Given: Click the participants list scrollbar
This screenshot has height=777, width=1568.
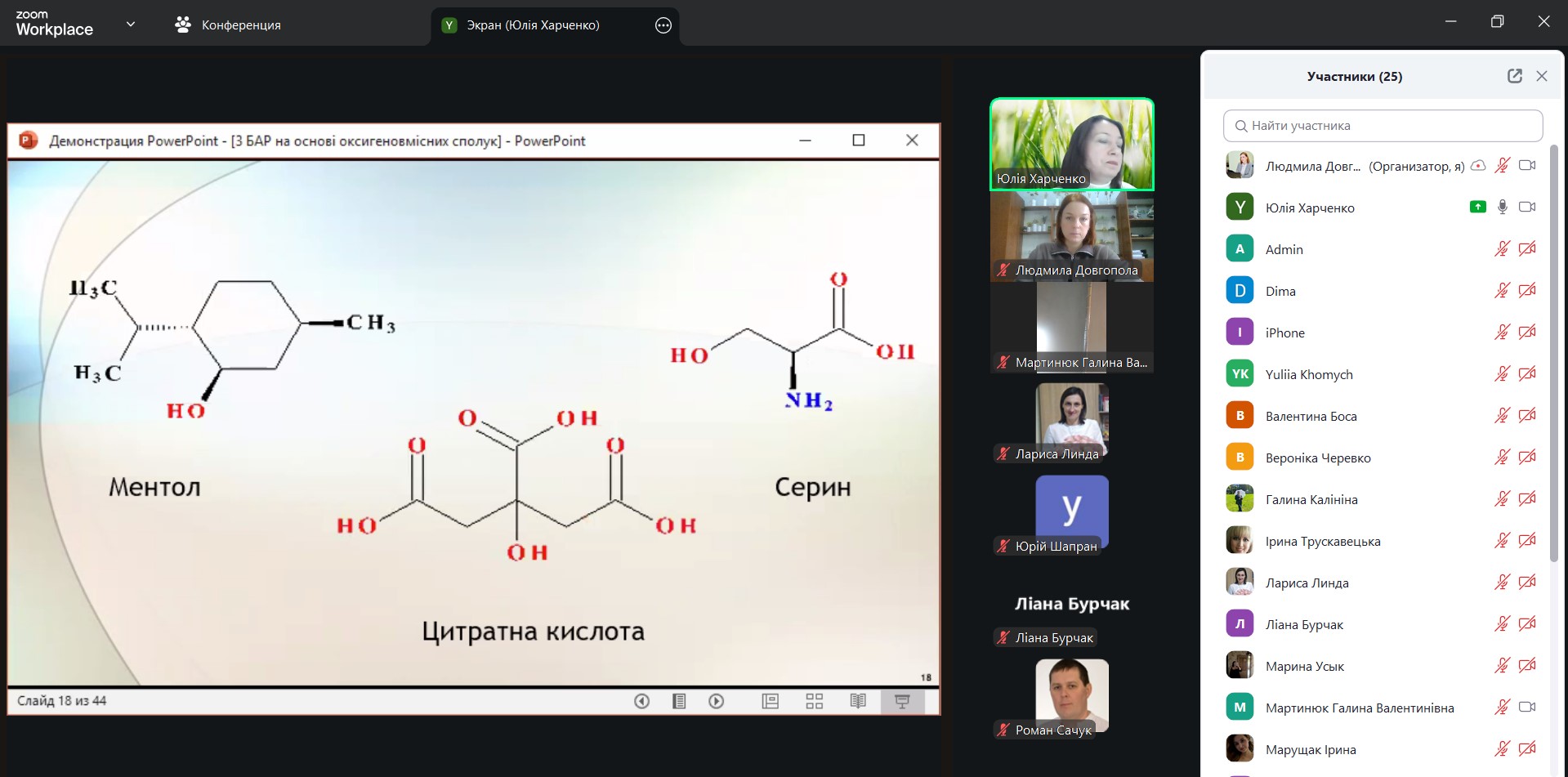Looking at the screenshot, I should [1553, 351].
